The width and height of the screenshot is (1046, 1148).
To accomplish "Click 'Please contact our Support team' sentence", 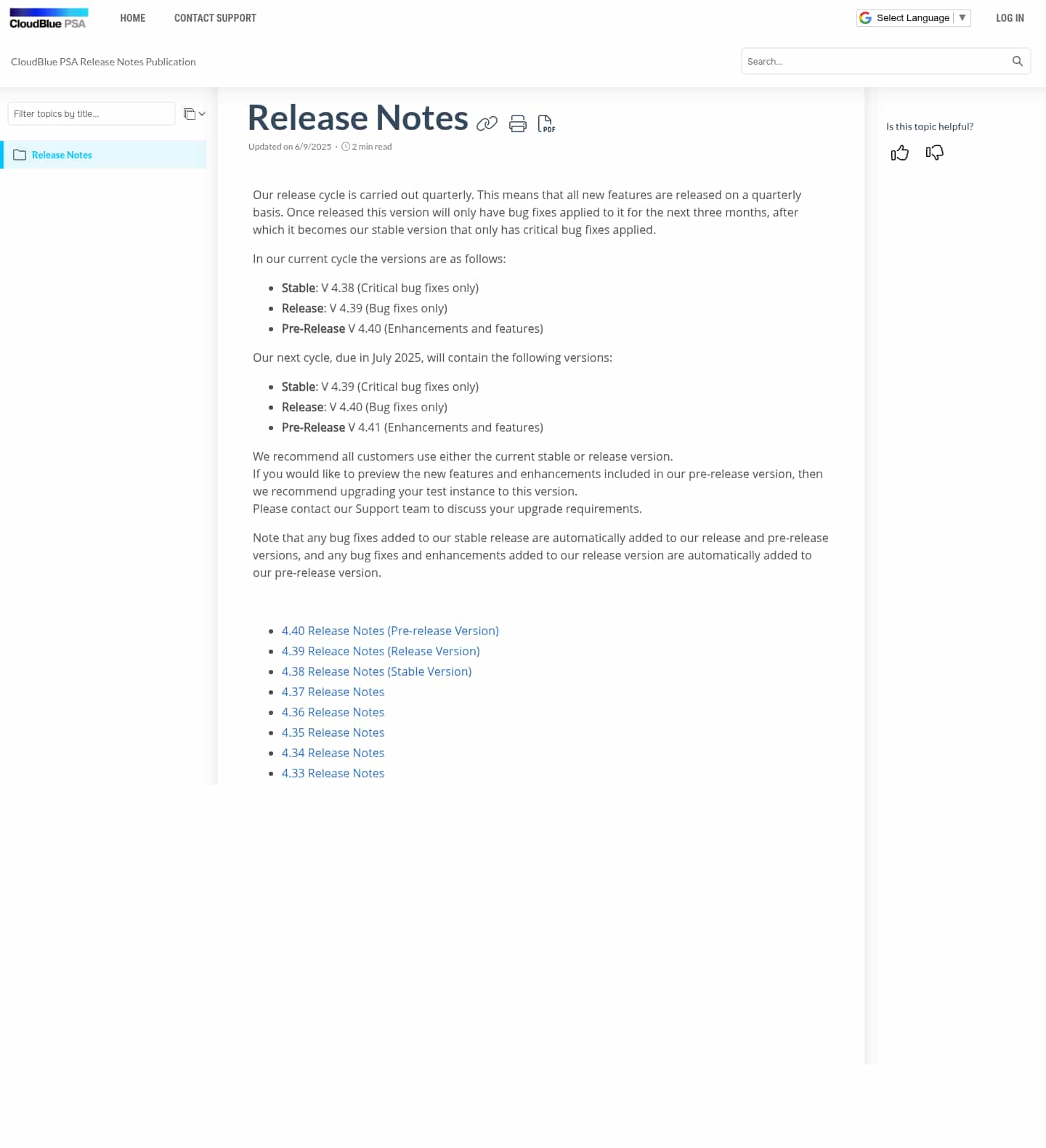I will pyautogui.click(x=447, y=509).
